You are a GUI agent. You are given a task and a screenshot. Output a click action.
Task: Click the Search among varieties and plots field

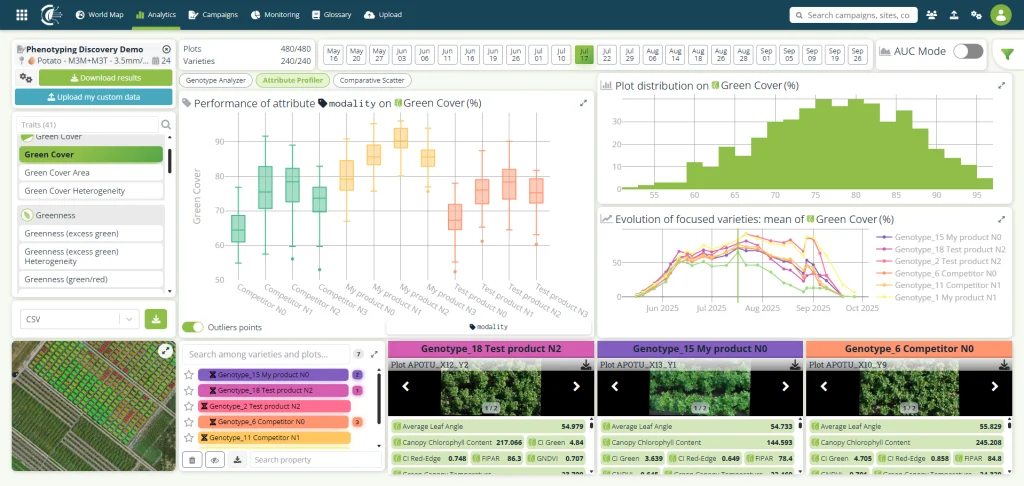tap(266, 354)
